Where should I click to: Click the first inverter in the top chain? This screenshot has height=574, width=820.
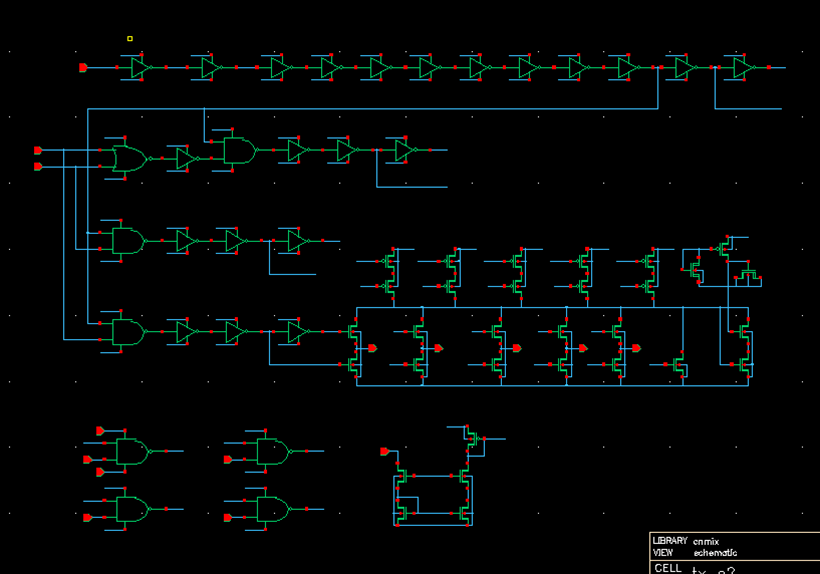[x=138, y=68]
